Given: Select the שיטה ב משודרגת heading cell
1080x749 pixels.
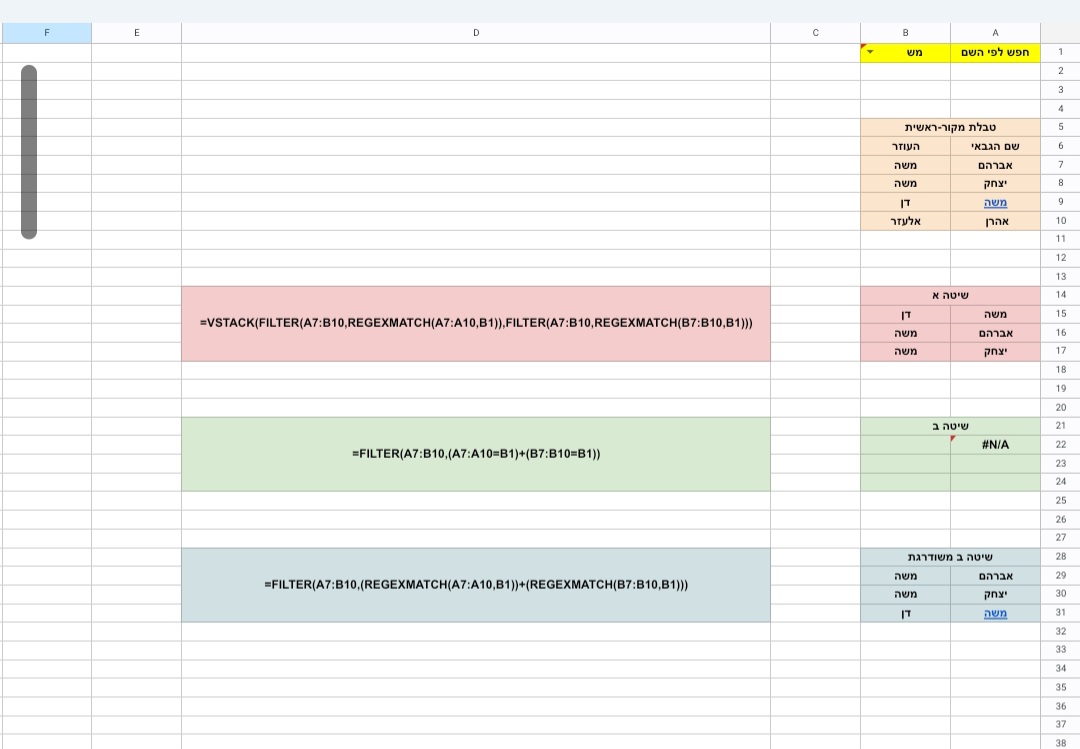Looking at the screenshot, I should click(949, 556).
